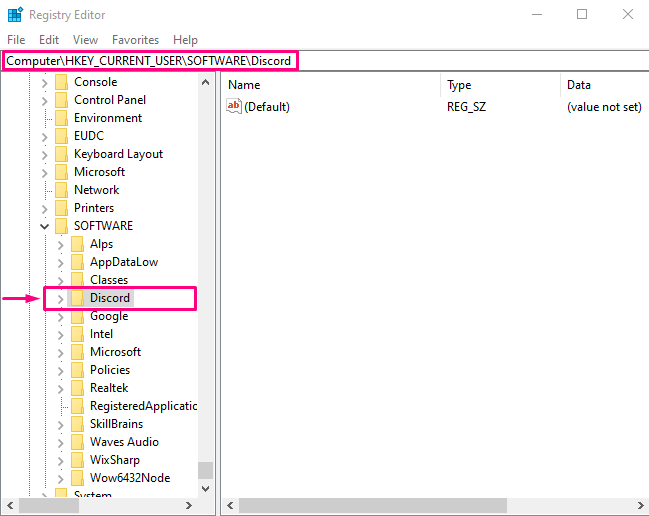
Task: Expand the Discord key chevron
Action: coord(60,299)
